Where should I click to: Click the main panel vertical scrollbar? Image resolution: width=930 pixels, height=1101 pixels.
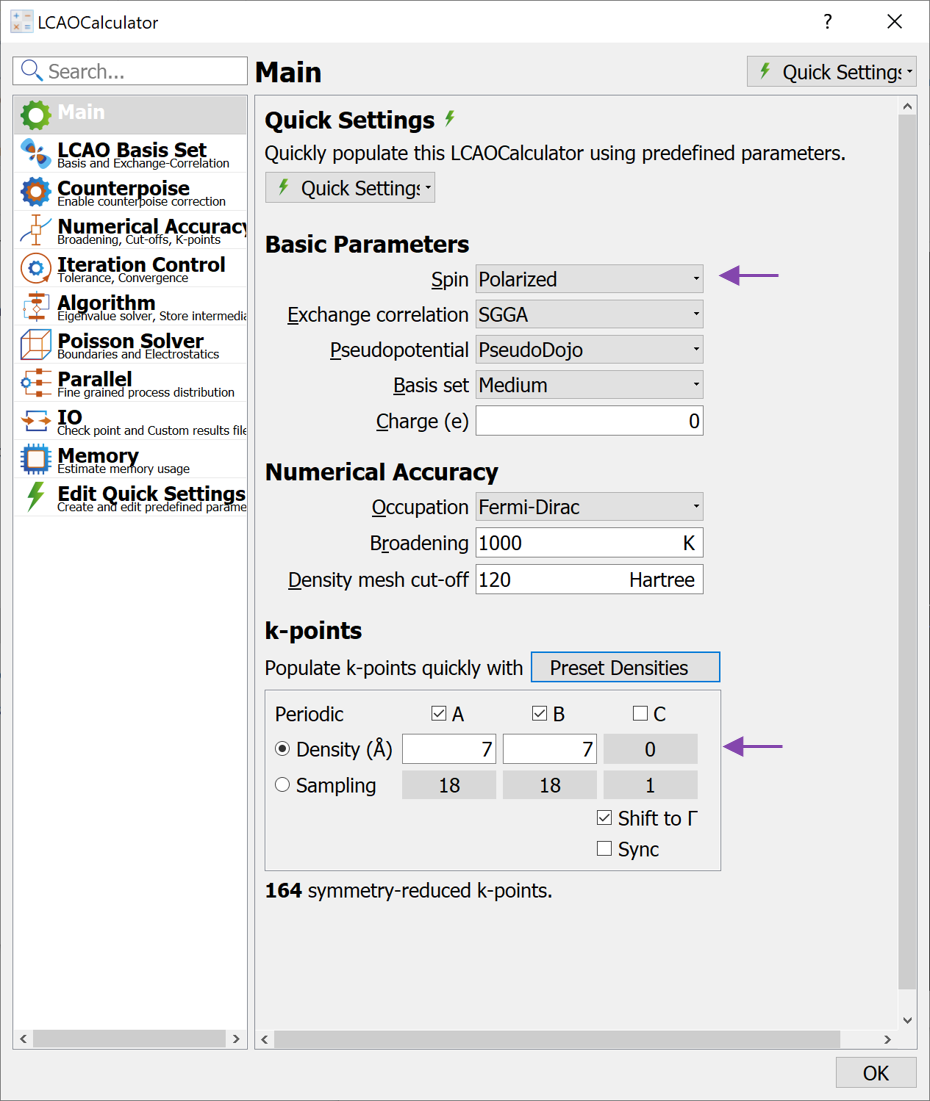click(908, 551)
